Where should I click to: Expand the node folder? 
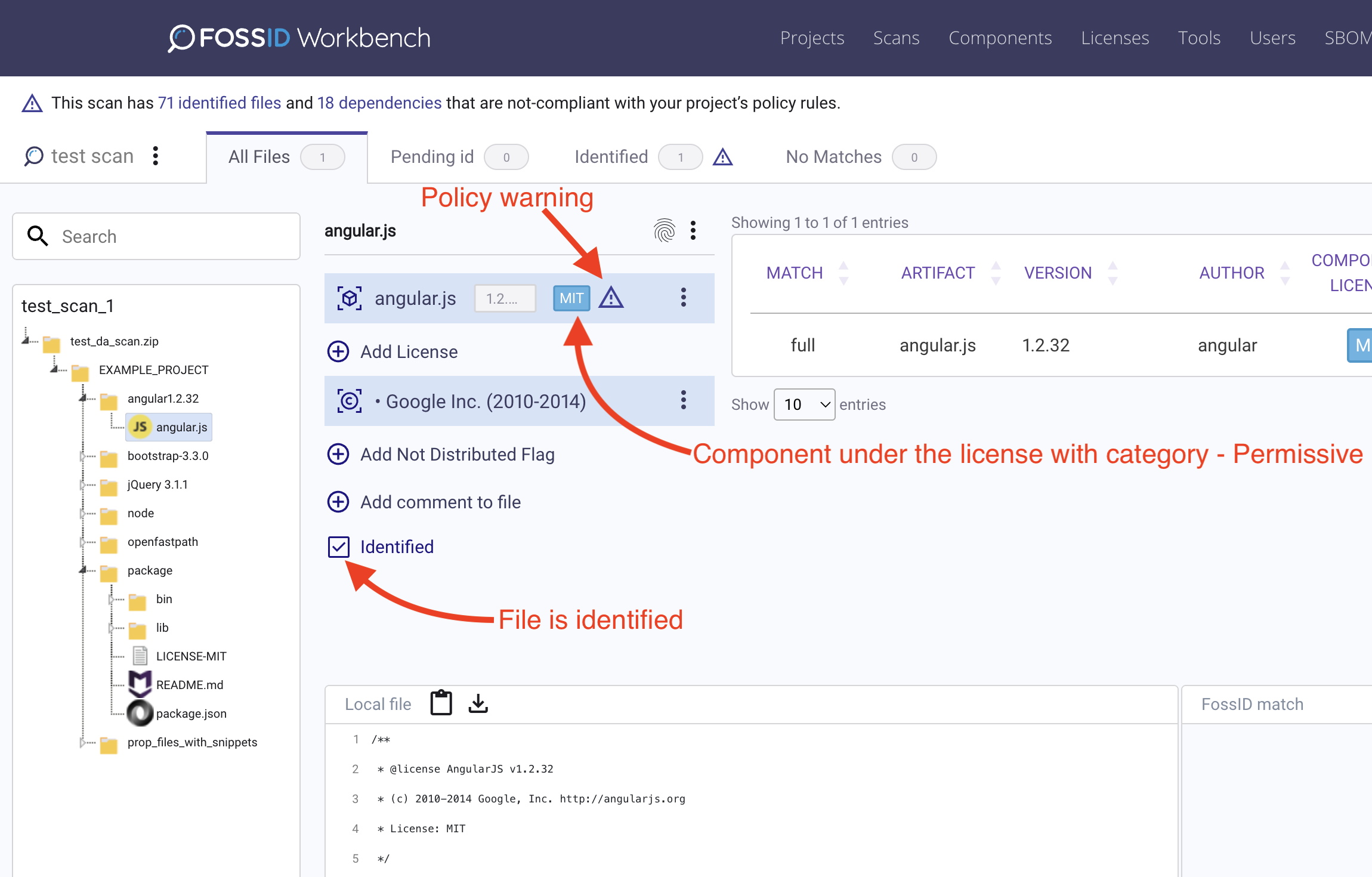point(83,513)
